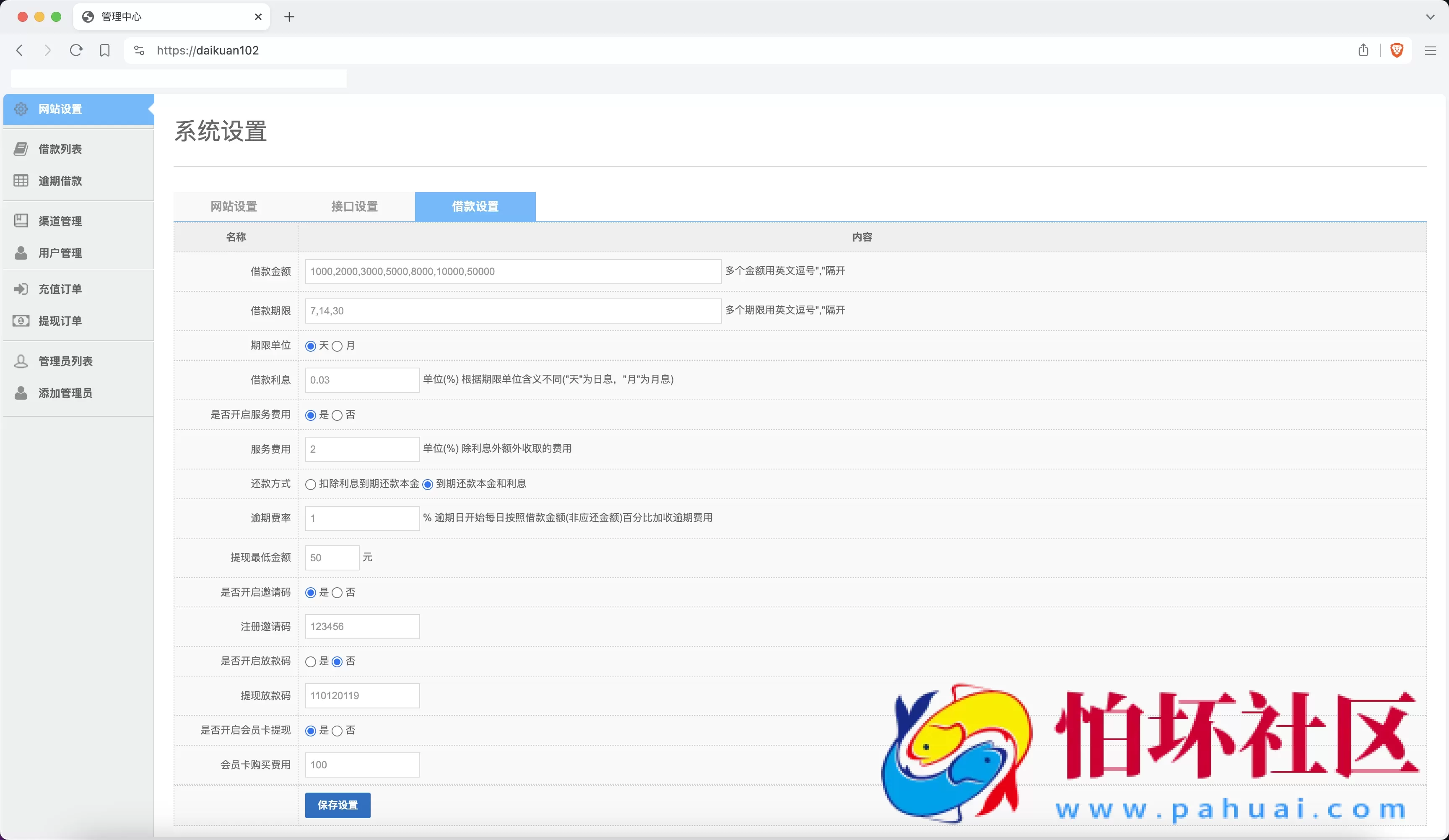Select 月 as the 期限单位
1449x840 pixels.
point(338,345)
